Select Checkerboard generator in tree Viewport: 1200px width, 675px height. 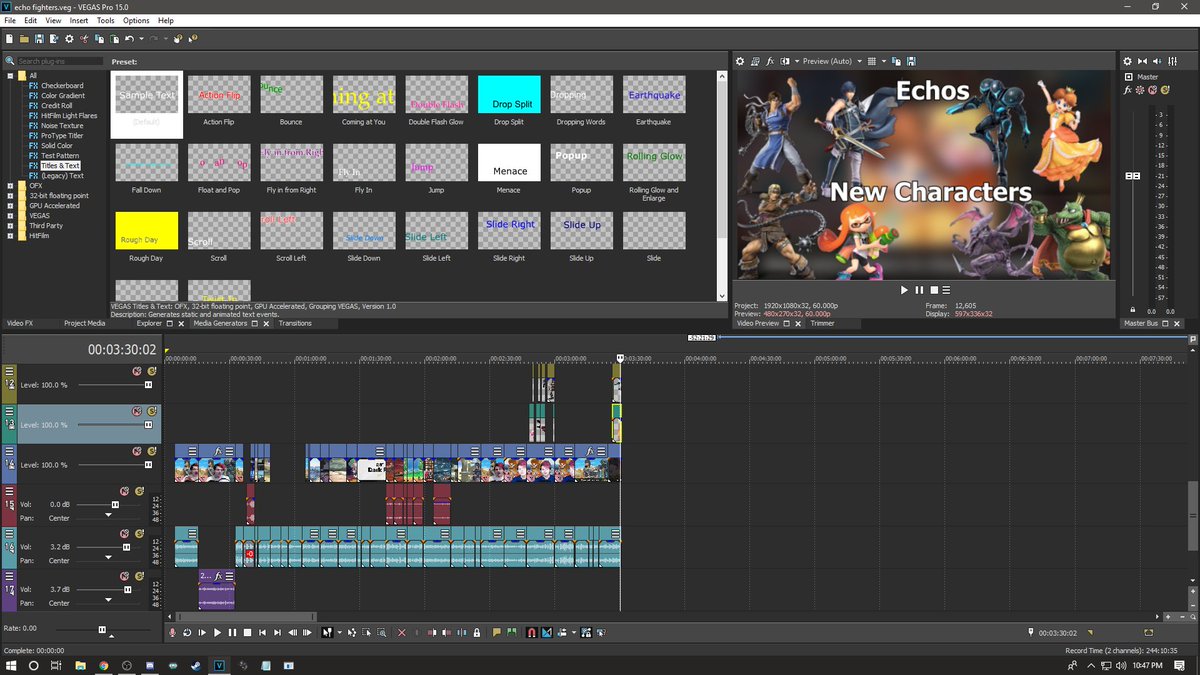(x=62, y=86)
